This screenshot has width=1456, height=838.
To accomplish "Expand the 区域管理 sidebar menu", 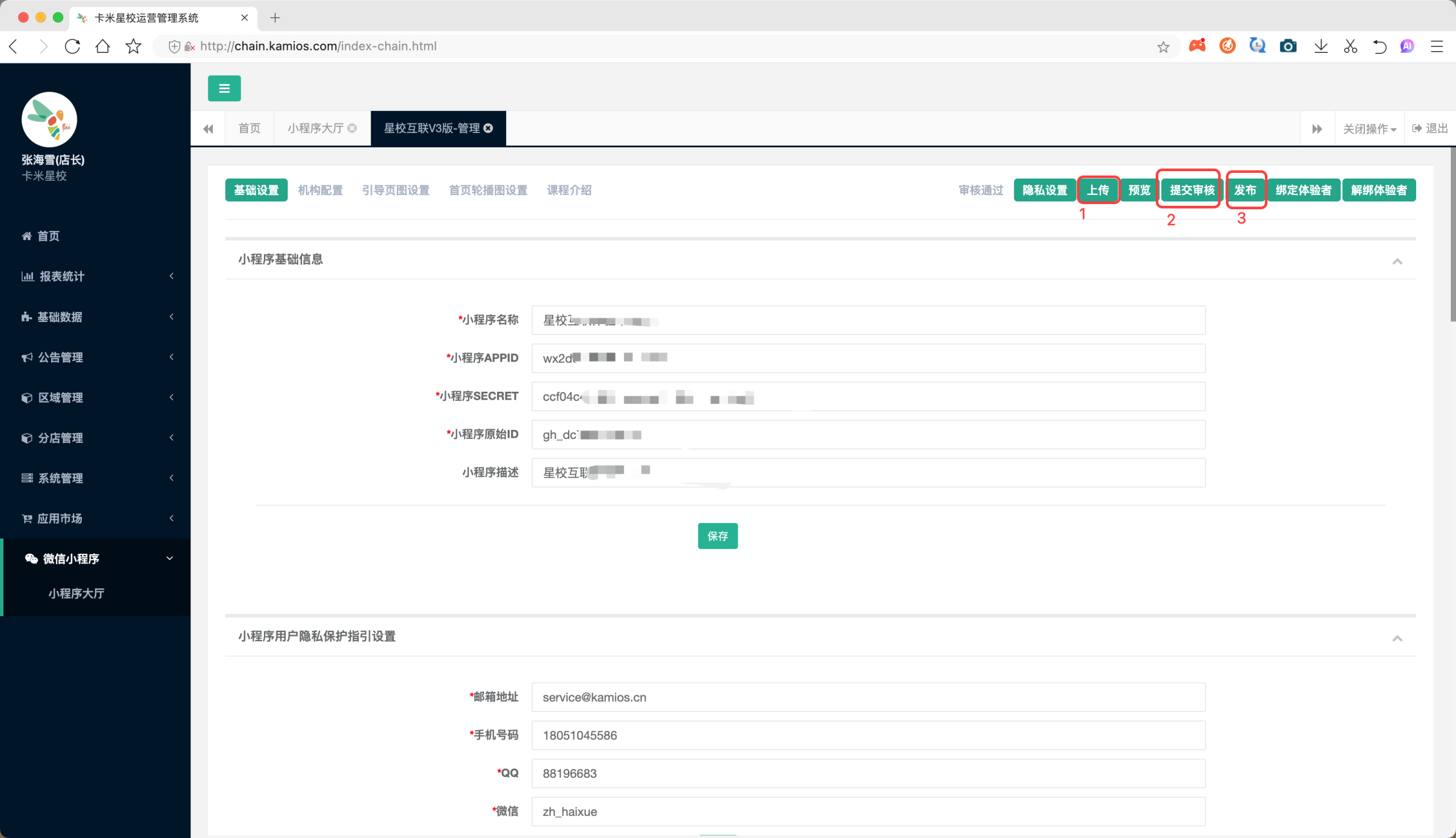I will tap(96, 397).
